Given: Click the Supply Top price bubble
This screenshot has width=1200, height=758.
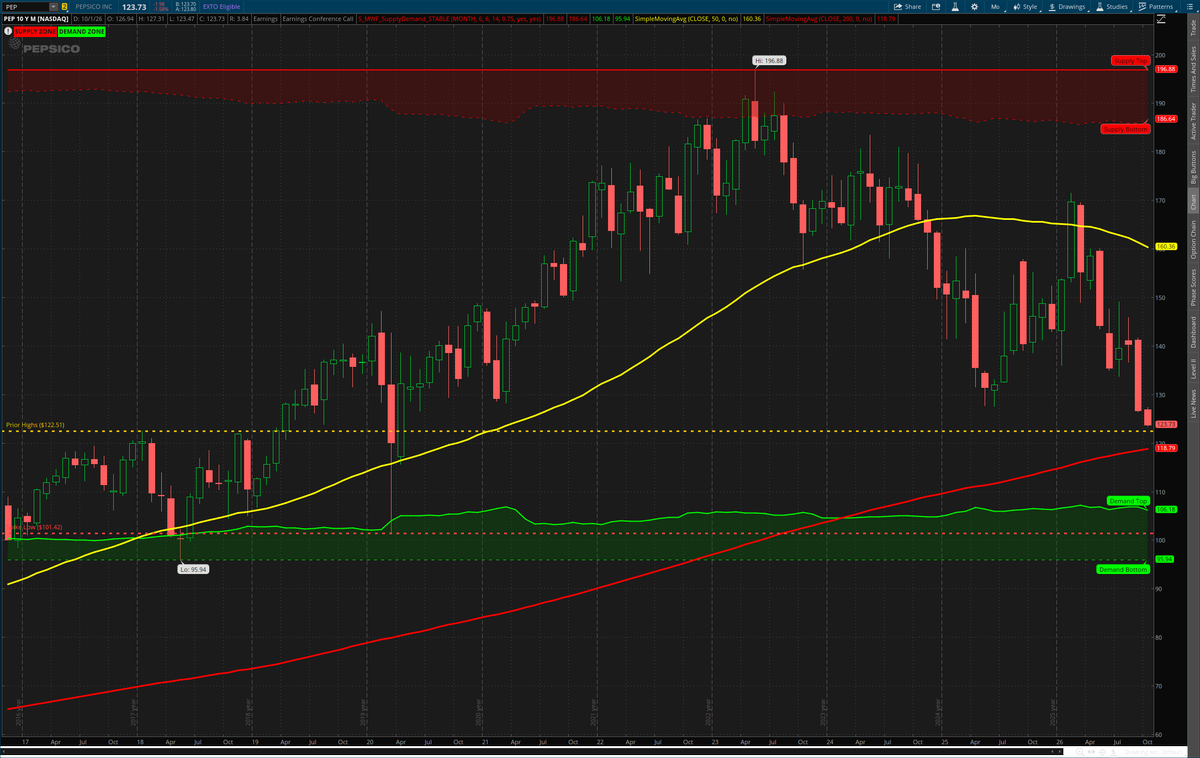Looking at the screenshot, I should [1129, 61].
